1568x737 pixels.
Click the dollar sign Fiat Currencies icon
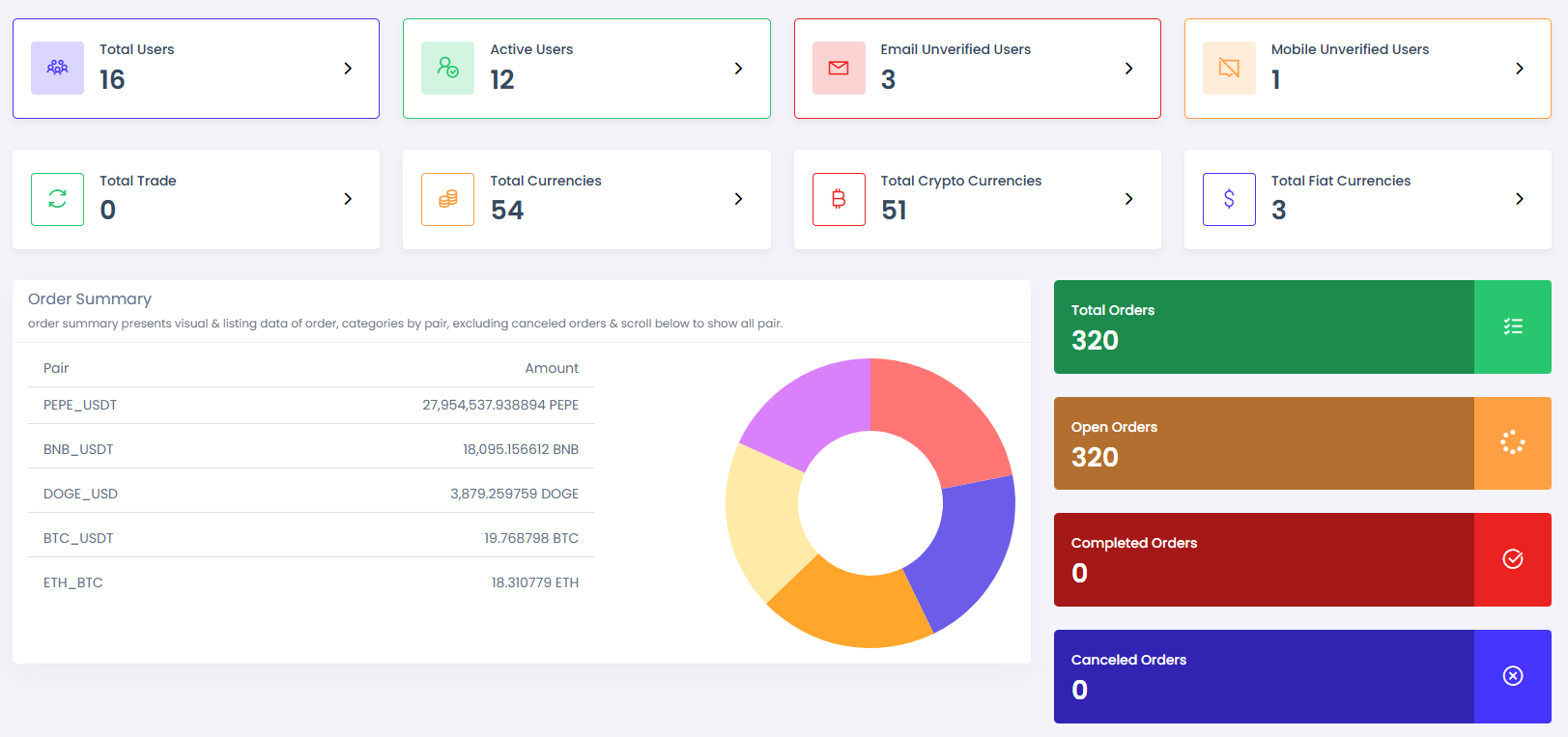[1229, 199]
